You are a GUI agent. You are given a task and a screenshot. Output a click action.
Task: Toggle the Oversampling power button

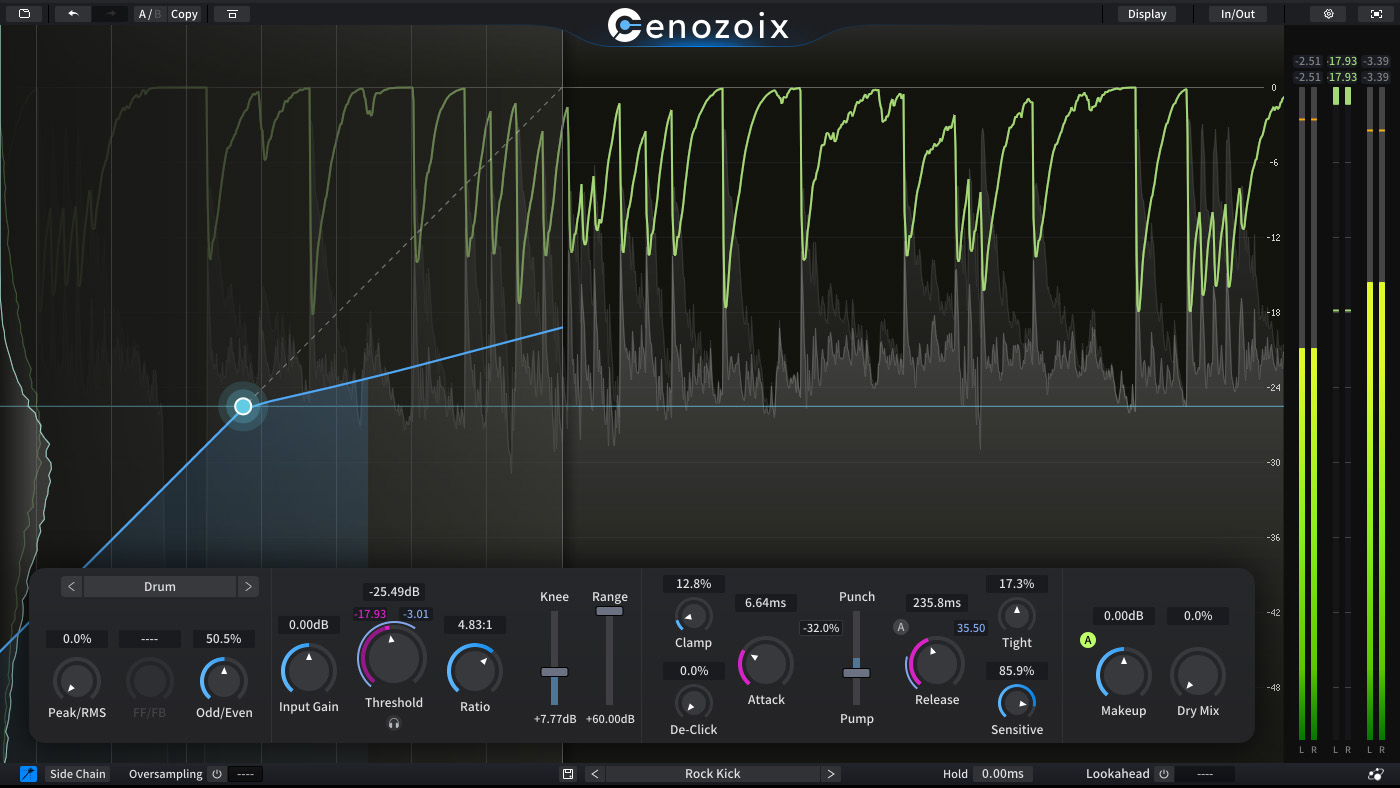pos(216,774)
